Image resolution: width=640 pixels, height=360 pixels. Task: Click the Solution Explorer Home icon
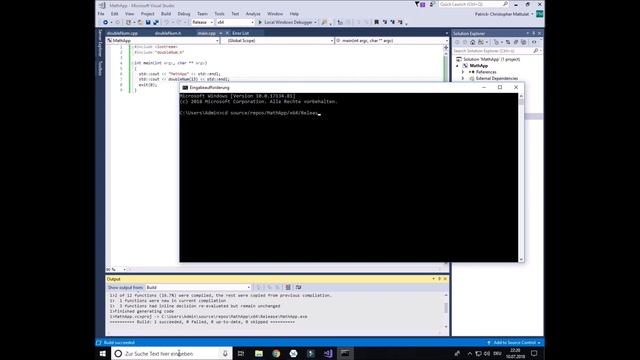pos(472,42)
